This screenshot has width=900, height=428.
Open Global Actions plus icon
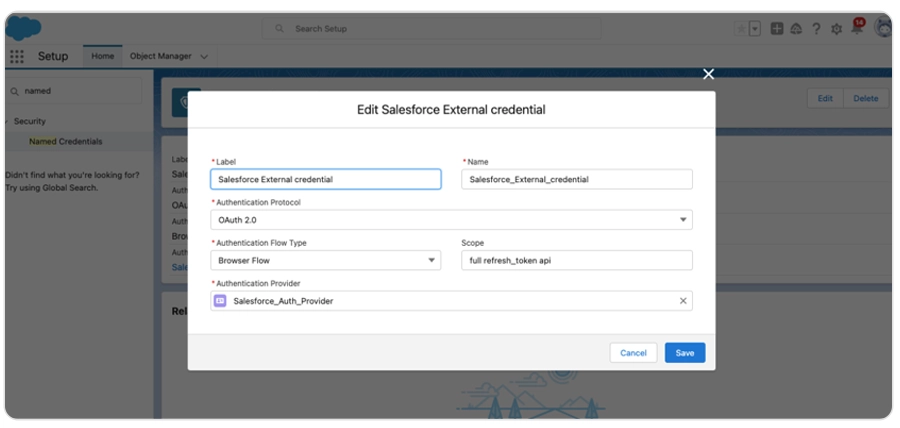point(777,29)
